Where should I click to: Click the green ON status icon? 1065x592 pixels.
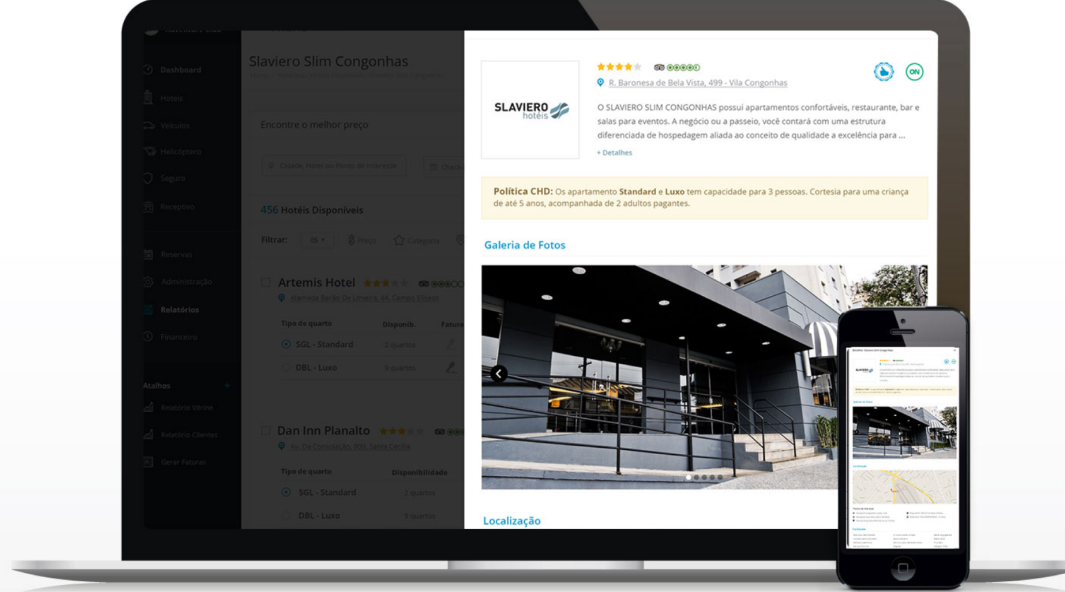click(914, 72)
